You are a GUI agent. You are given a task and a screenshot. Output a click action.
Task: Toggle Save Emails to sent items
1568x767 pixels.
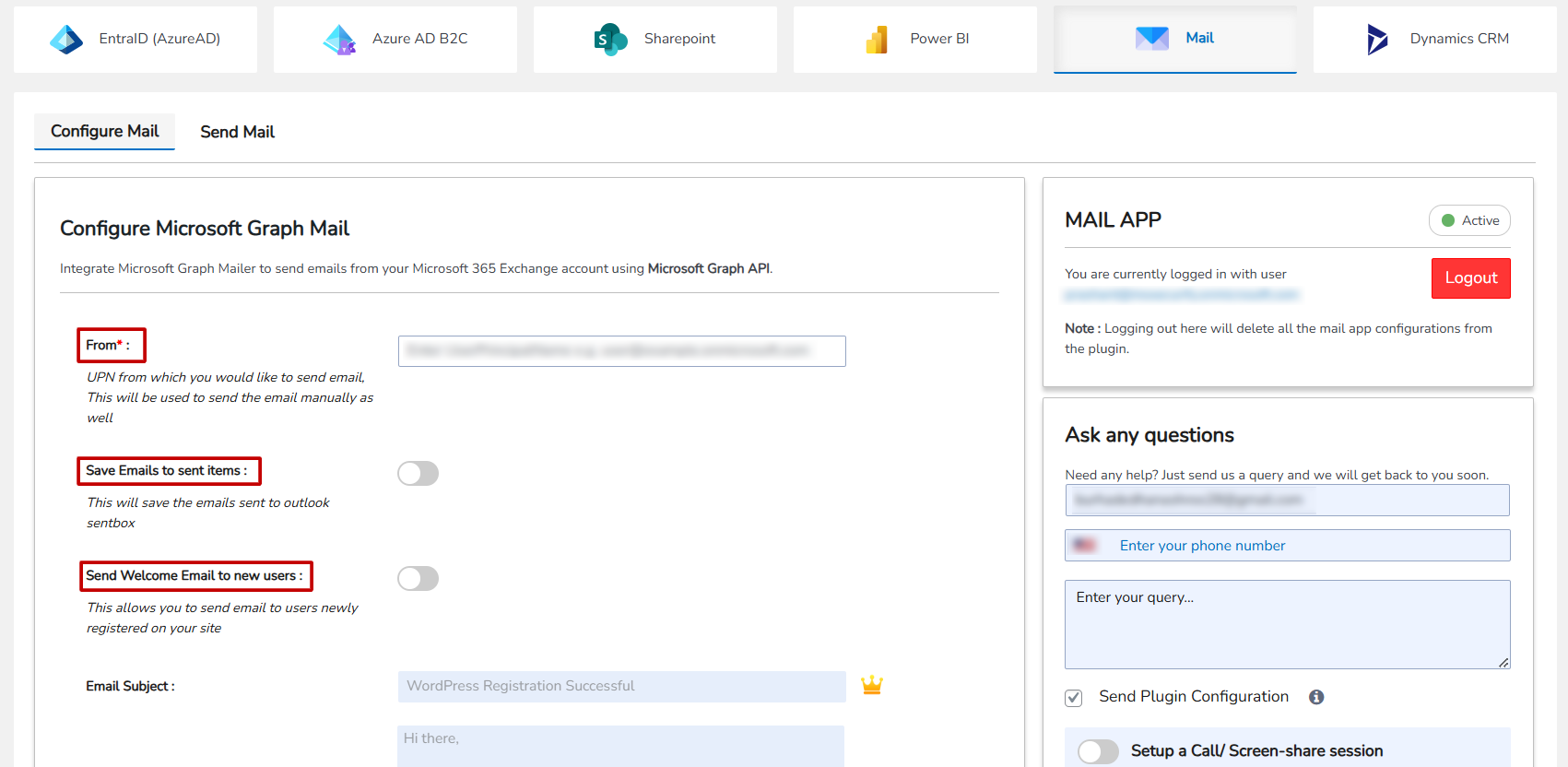[418, 473]
